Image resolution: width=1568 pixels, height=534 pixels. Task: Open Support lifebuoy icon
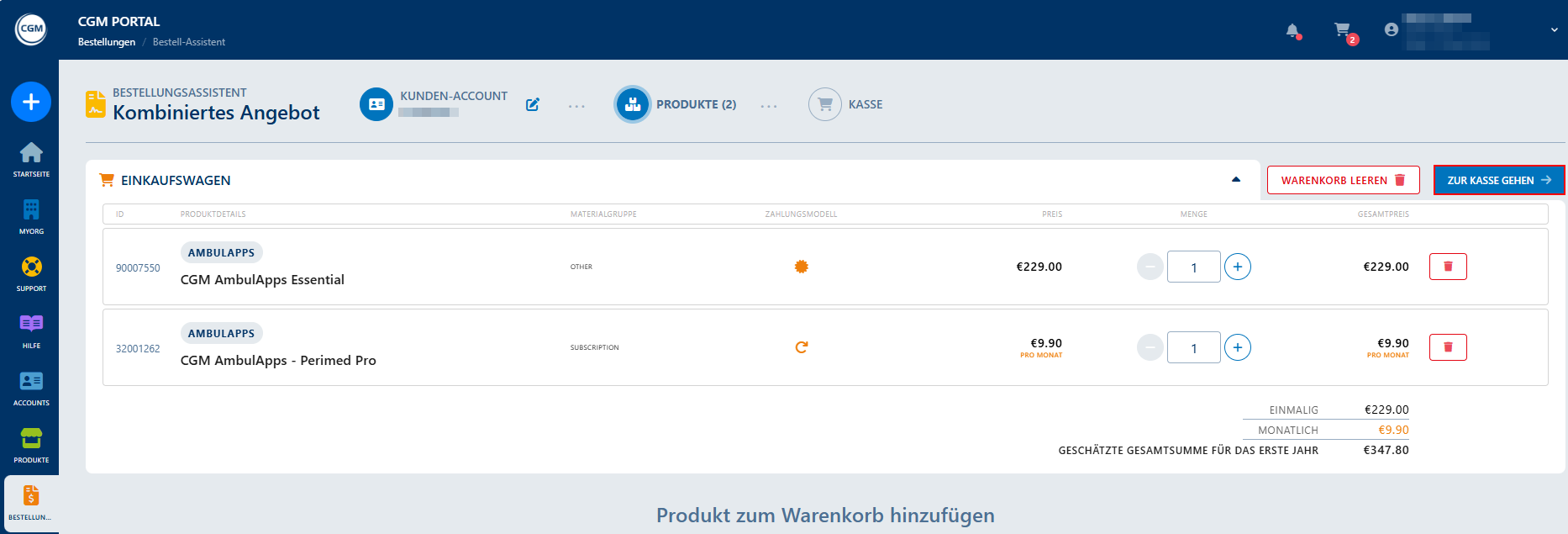coord(31,267)
